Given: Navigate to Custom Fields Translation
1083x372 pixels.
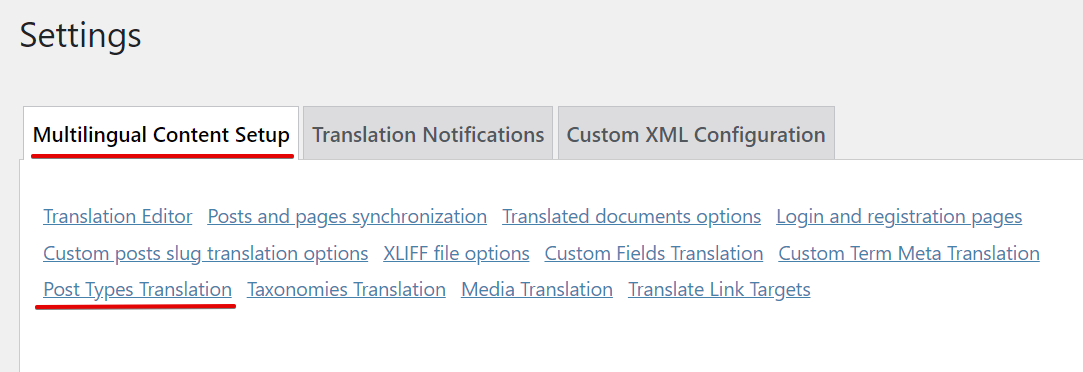Looking at the screenshot, I should 653,253.
